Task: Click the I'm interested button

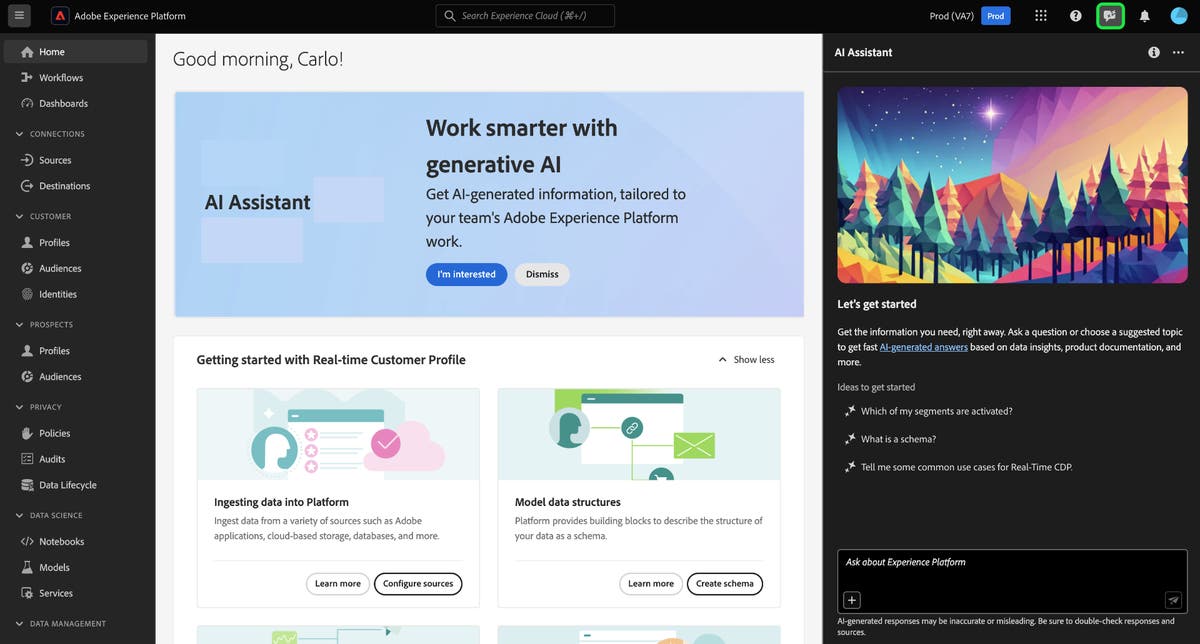Action: 466,274
